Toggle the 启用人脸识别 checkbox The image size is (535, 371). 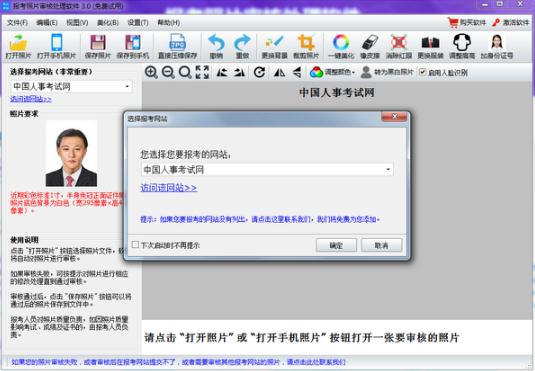(422, 72)
